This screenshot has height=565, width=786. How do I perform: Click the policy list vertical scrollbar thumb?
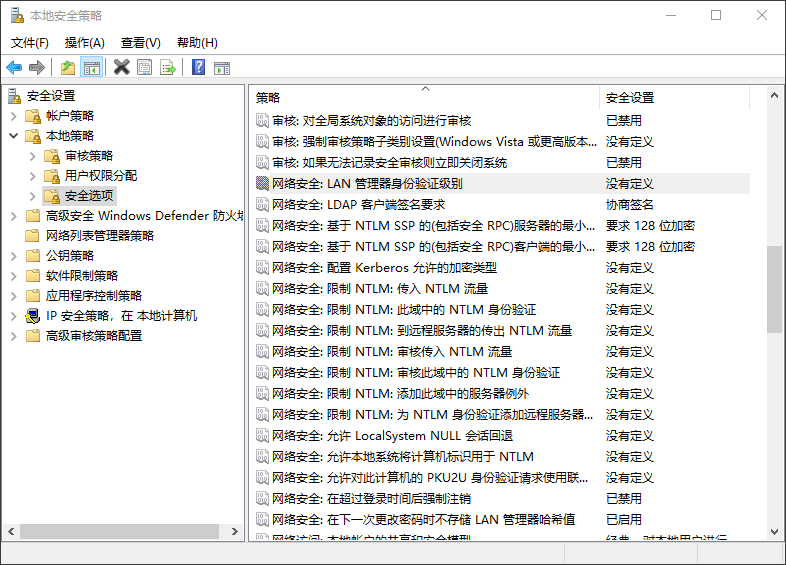click(774, 289)
